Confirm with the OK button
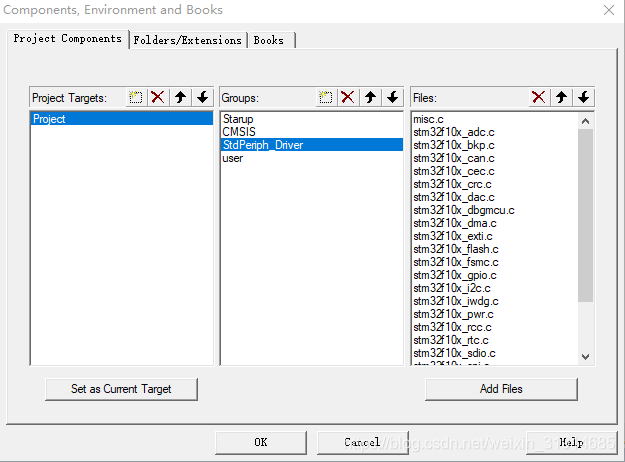625x462 pixels. pos(261,442)
